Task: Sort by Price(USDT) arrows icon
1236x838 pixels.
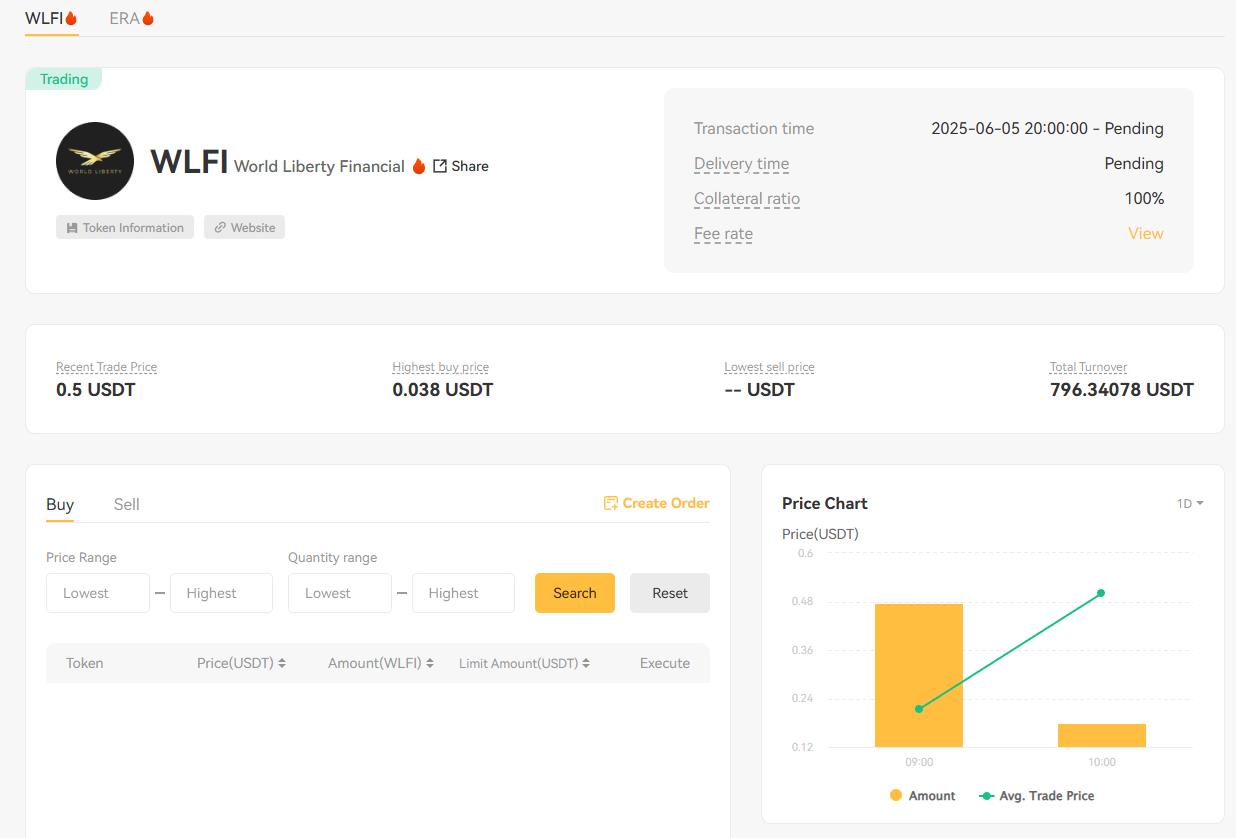Action: [x=282, y=663]
